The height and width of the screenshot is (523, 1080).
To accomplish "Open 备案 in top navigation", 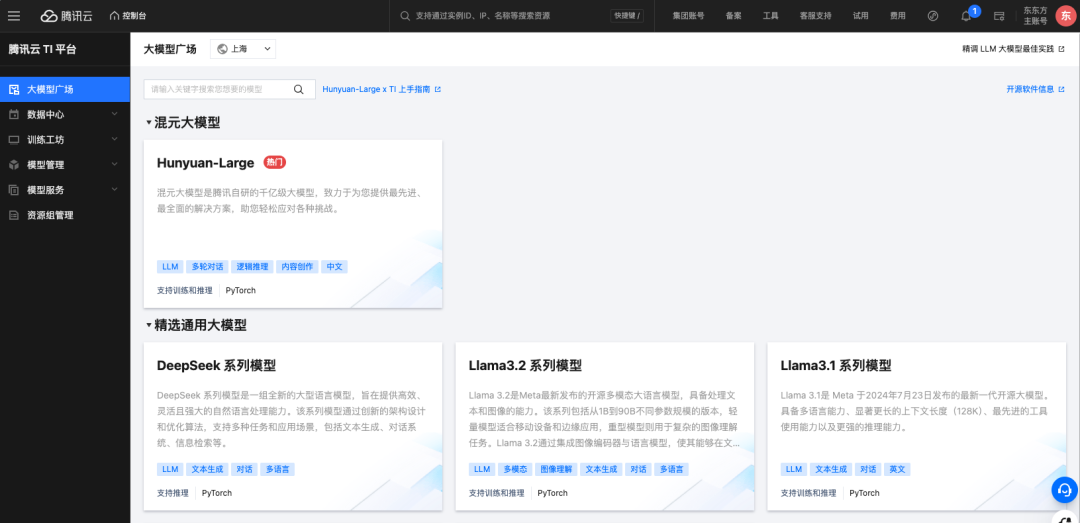I will [x=734, y=16].
